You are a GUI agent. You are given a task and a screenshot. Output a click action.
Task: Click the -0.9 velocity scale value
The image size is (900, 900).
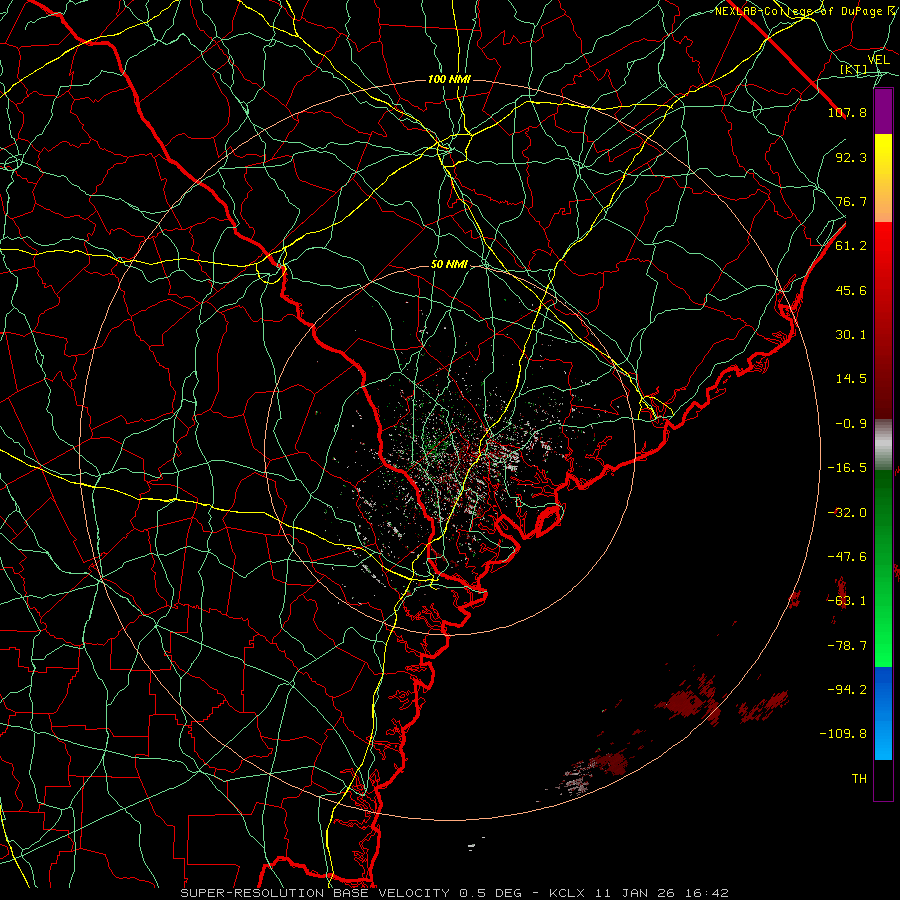pyautogui.click(x=851, y=424)
